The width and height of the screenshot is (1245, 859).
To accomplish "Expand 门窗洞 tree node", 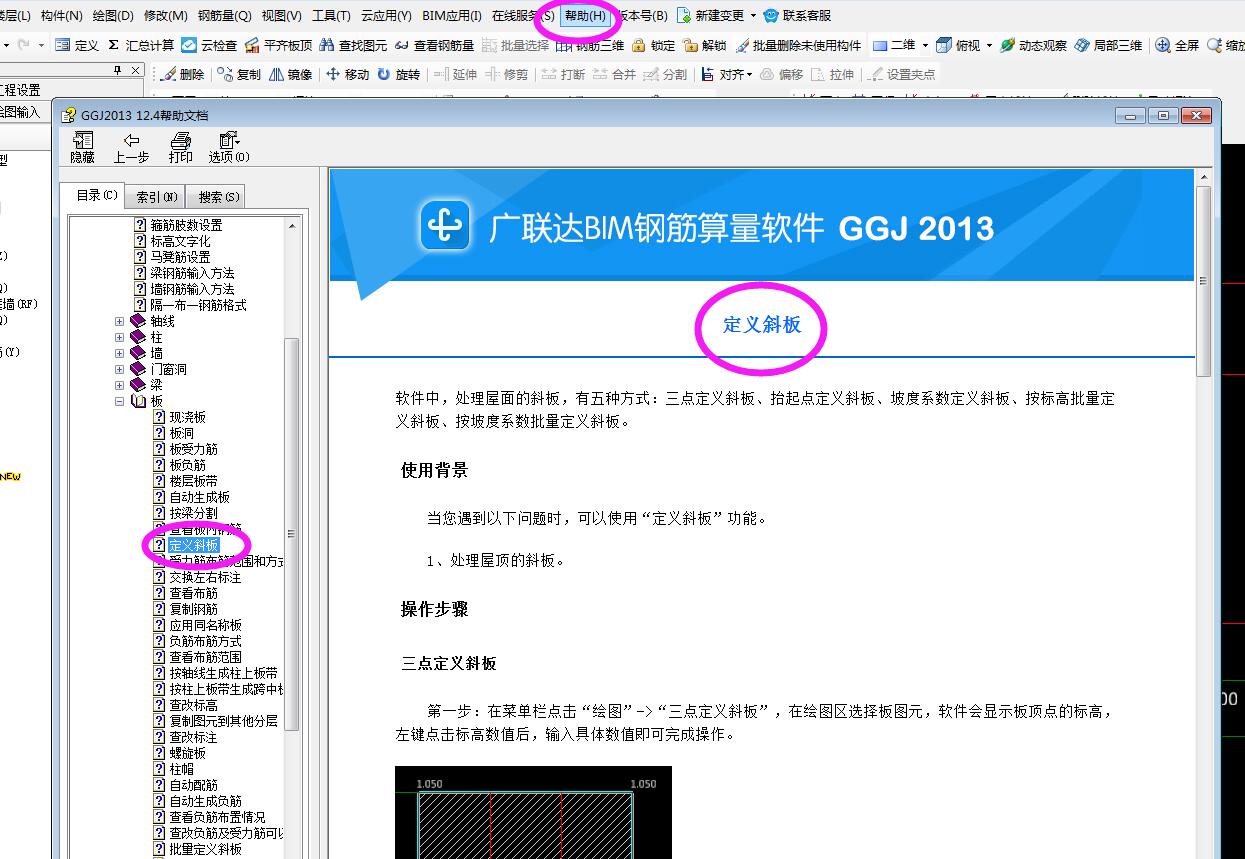I will (x=120, y=370).
